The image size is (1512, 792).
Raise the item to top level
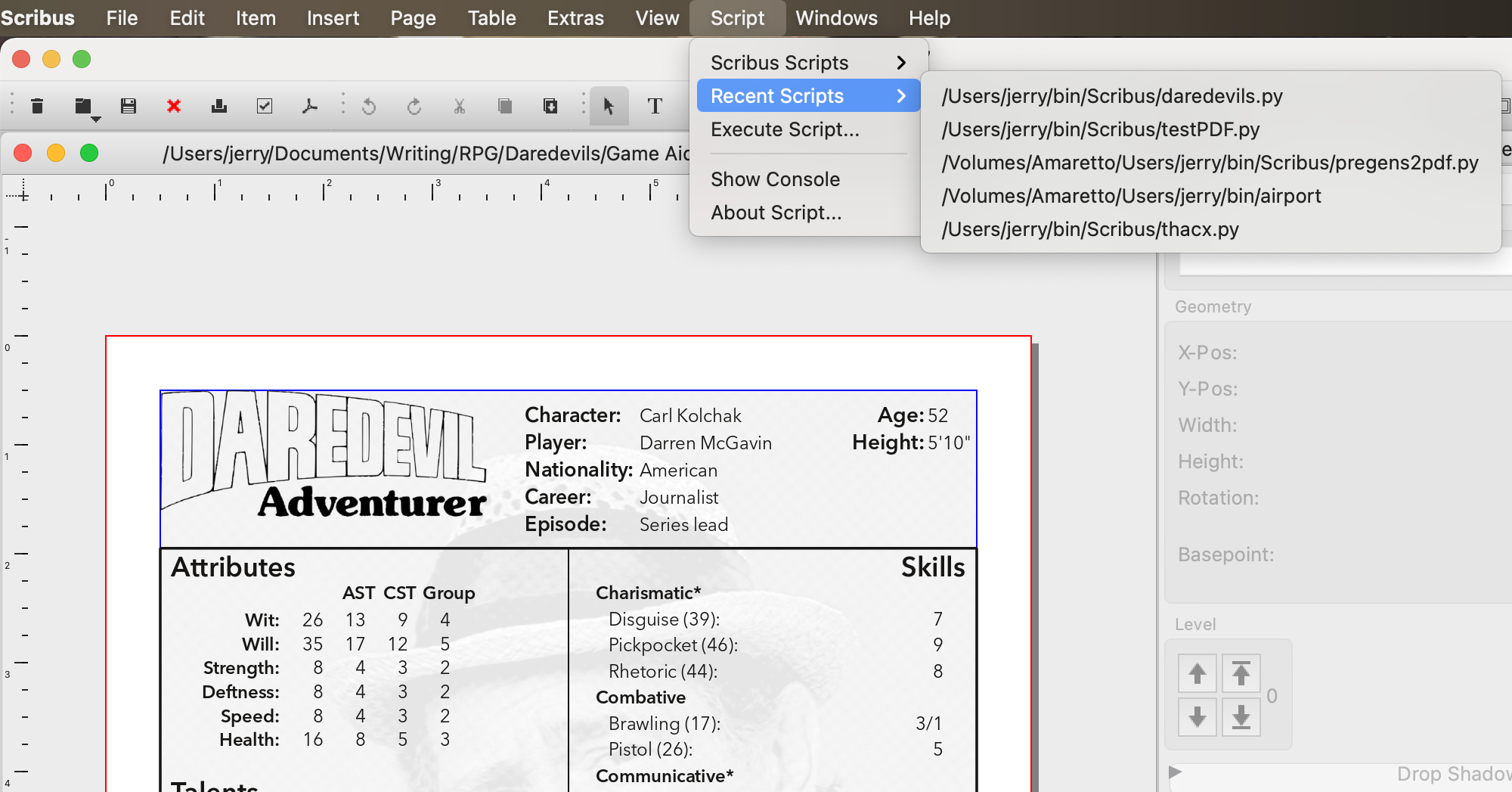[1241, 673]
